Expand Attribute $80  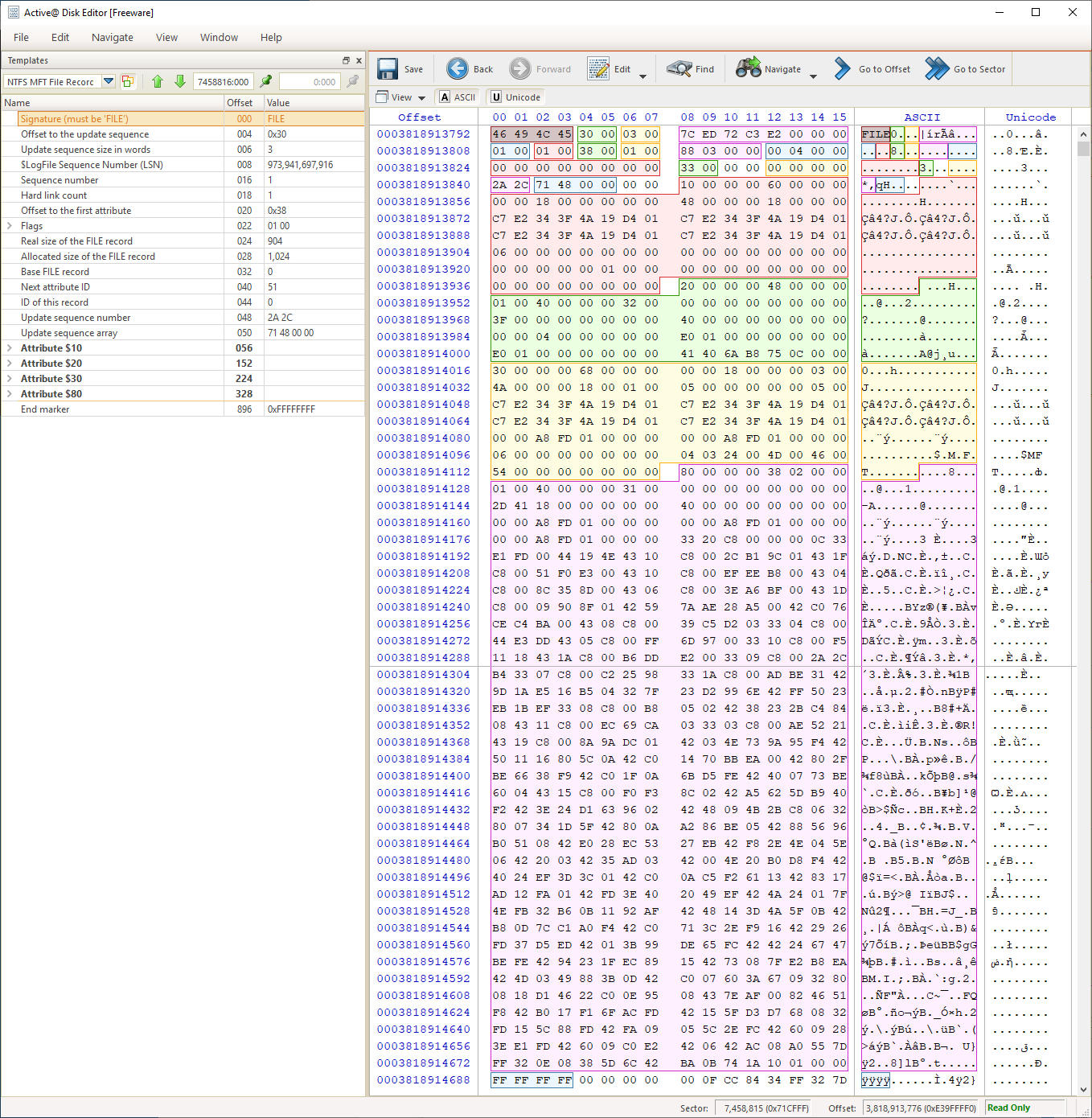coord(10,394)
